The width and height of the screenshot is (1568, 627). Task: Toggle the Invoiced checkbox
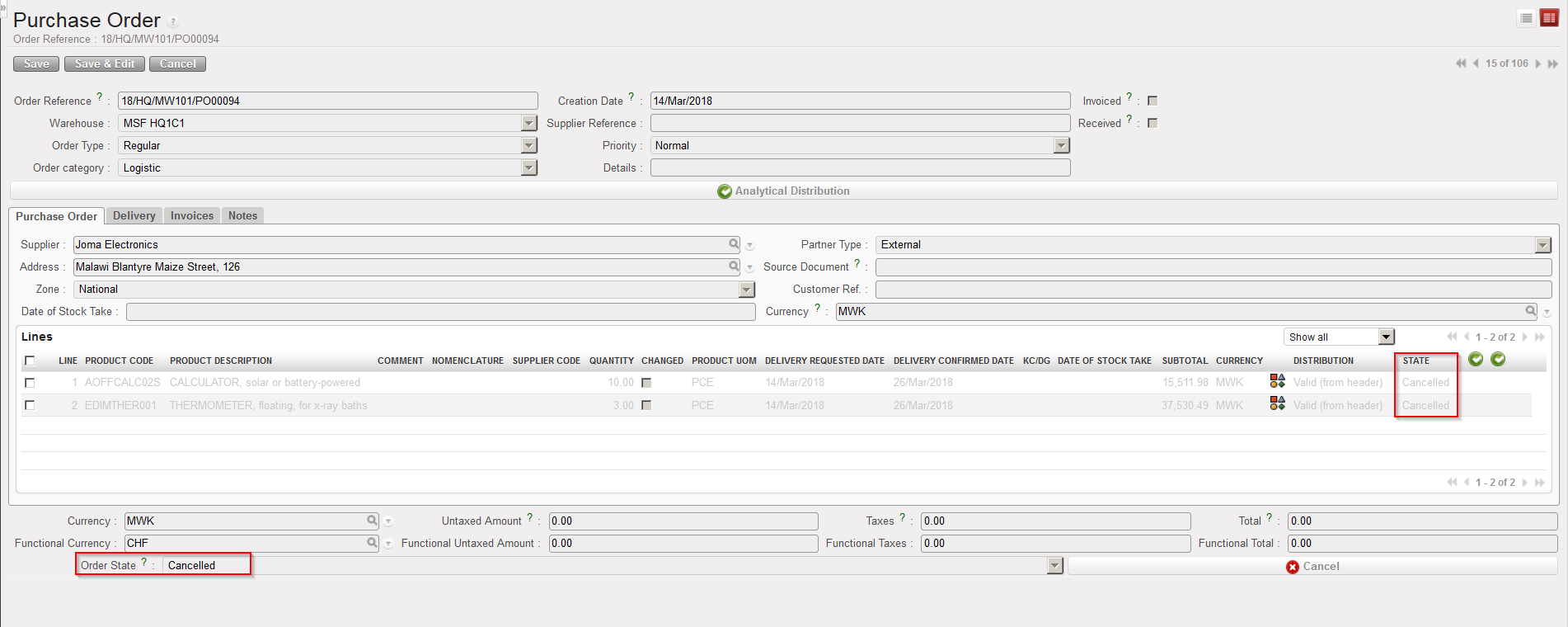1153,101
